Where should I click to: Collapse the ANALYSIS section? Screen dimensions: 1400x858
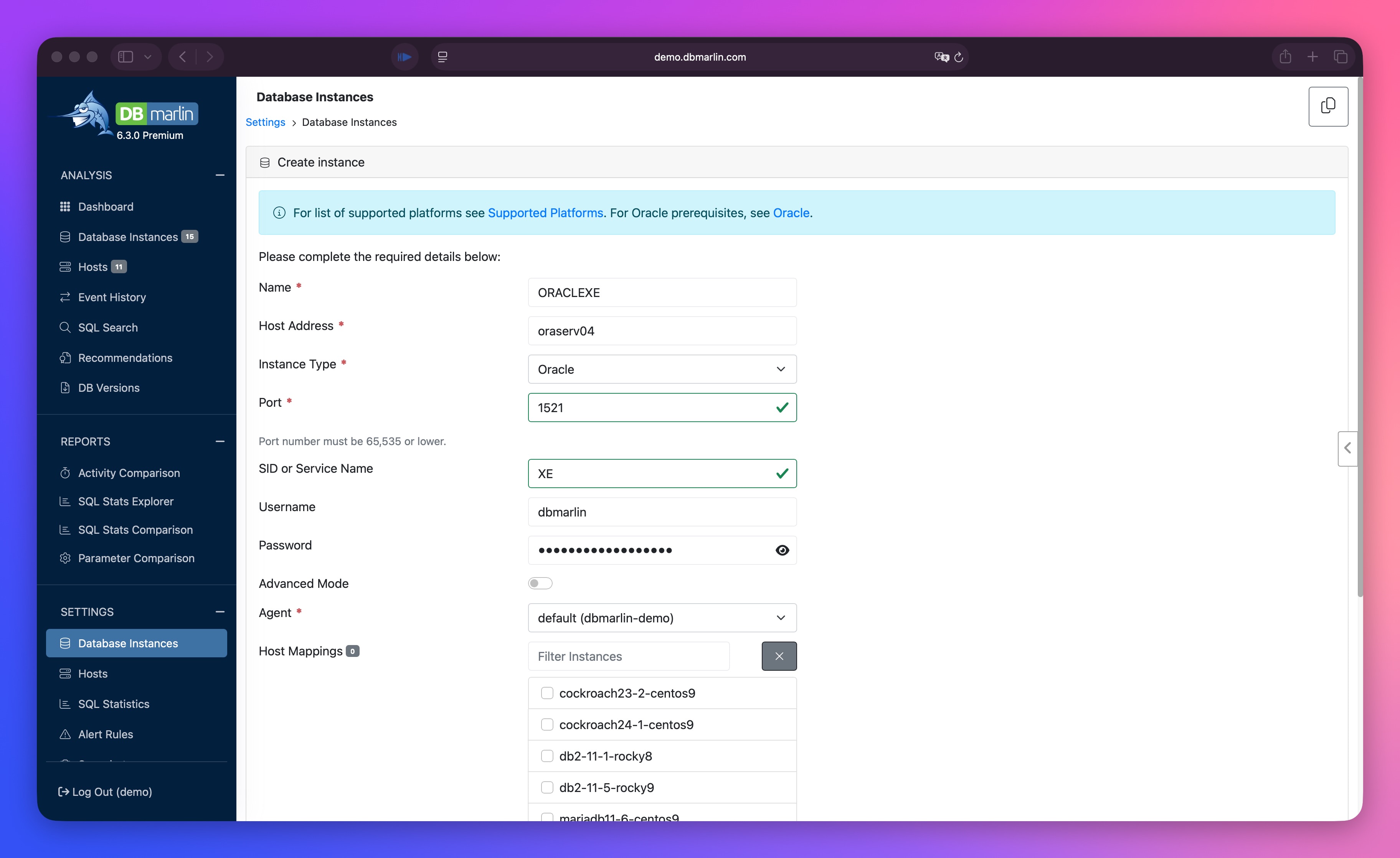point(220,175)
